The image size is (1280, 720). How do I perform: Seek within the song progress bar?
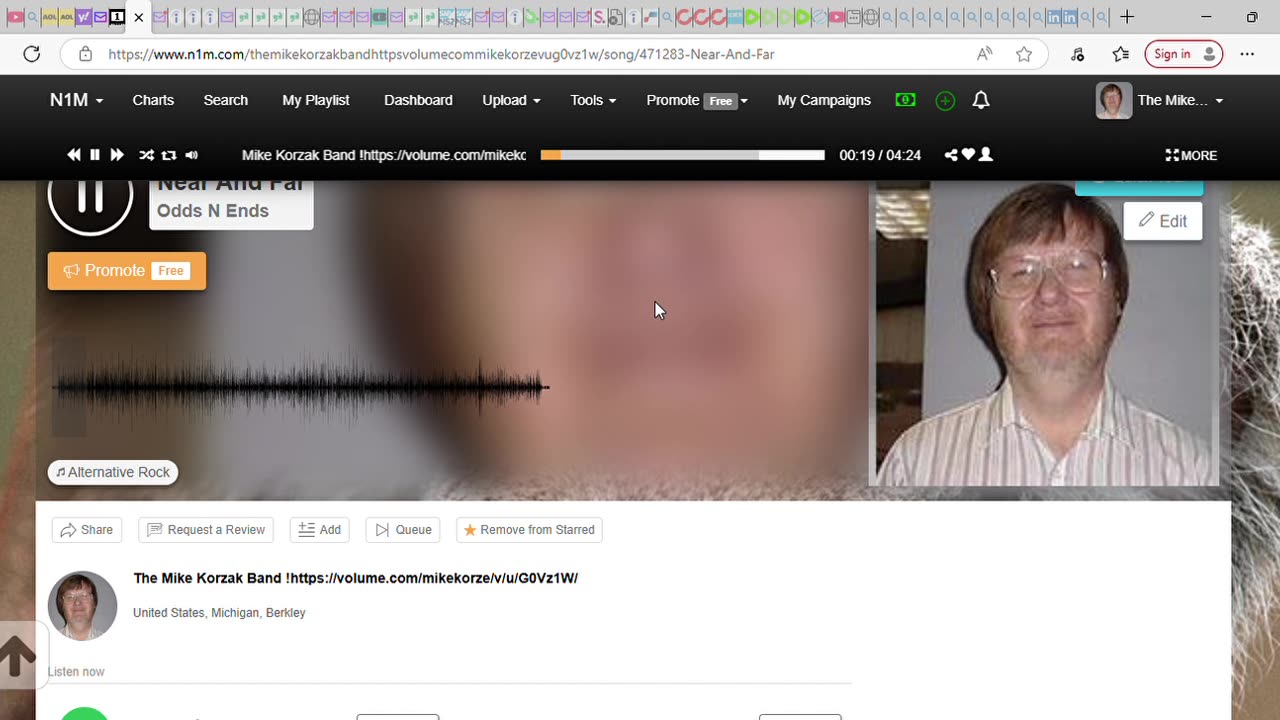click(x=682, y=155)
